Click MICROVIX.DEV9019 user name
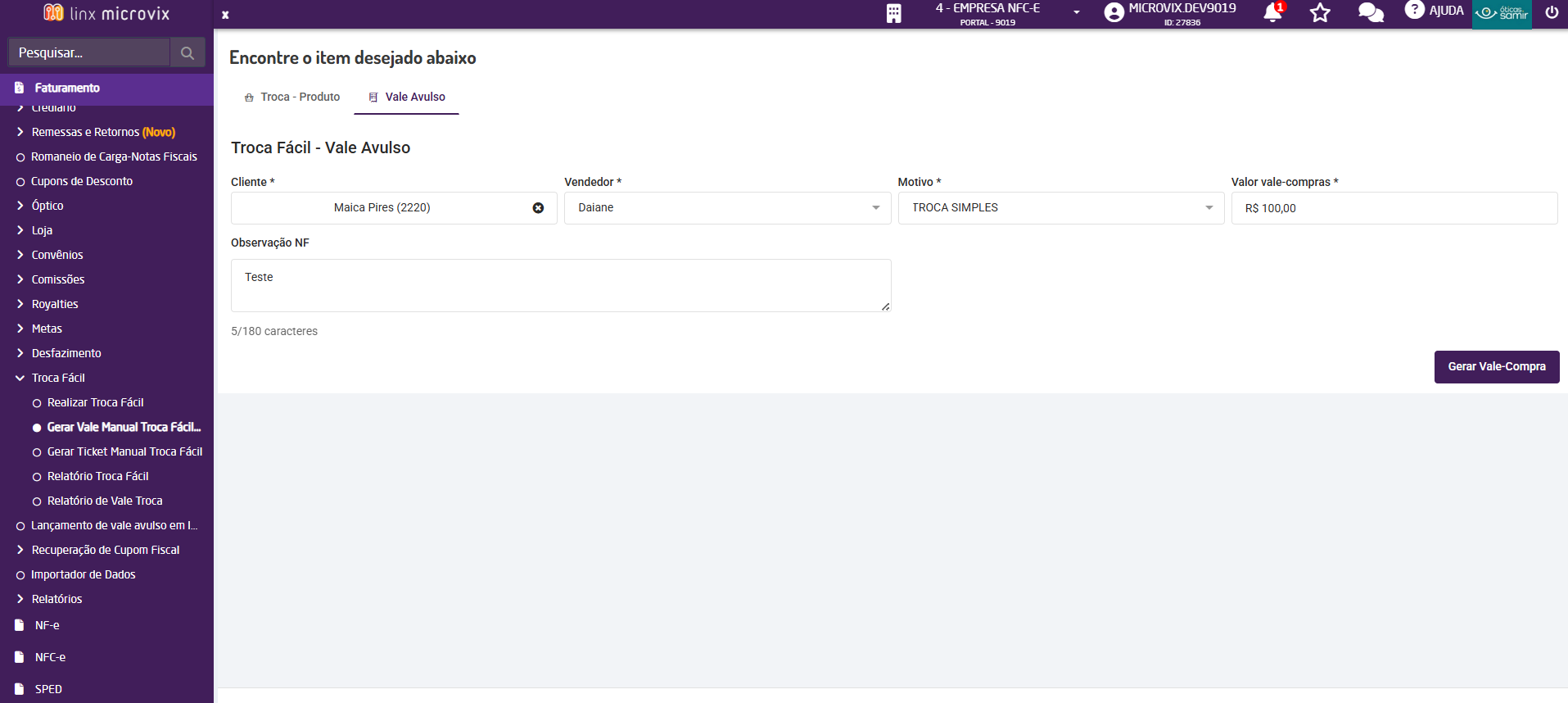 pyautogui.click(x=1182, y=8)
